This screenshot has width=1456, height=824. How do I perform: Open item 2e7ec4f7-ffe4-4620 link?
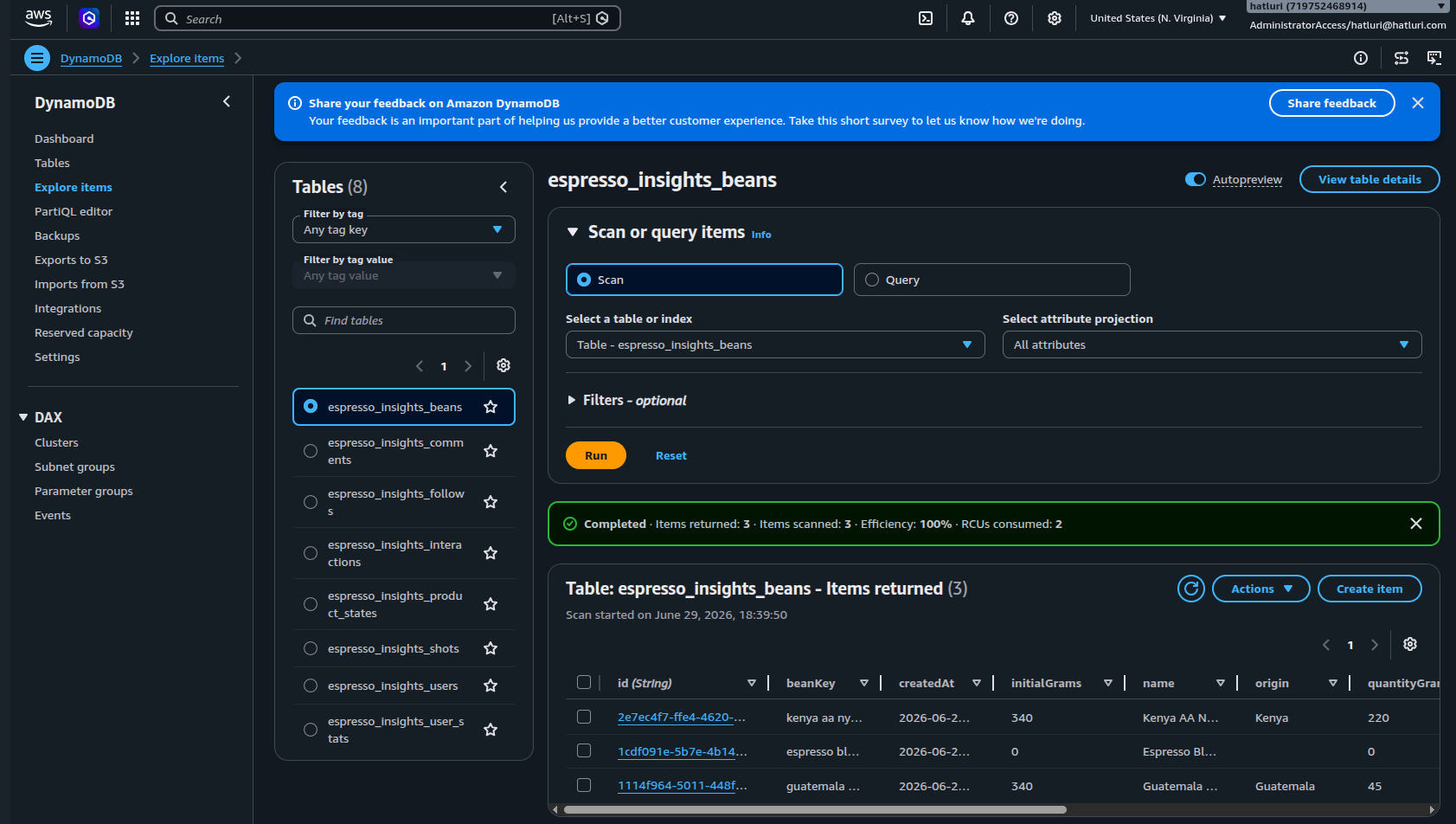pyautogui.click(x=682, y=717)
